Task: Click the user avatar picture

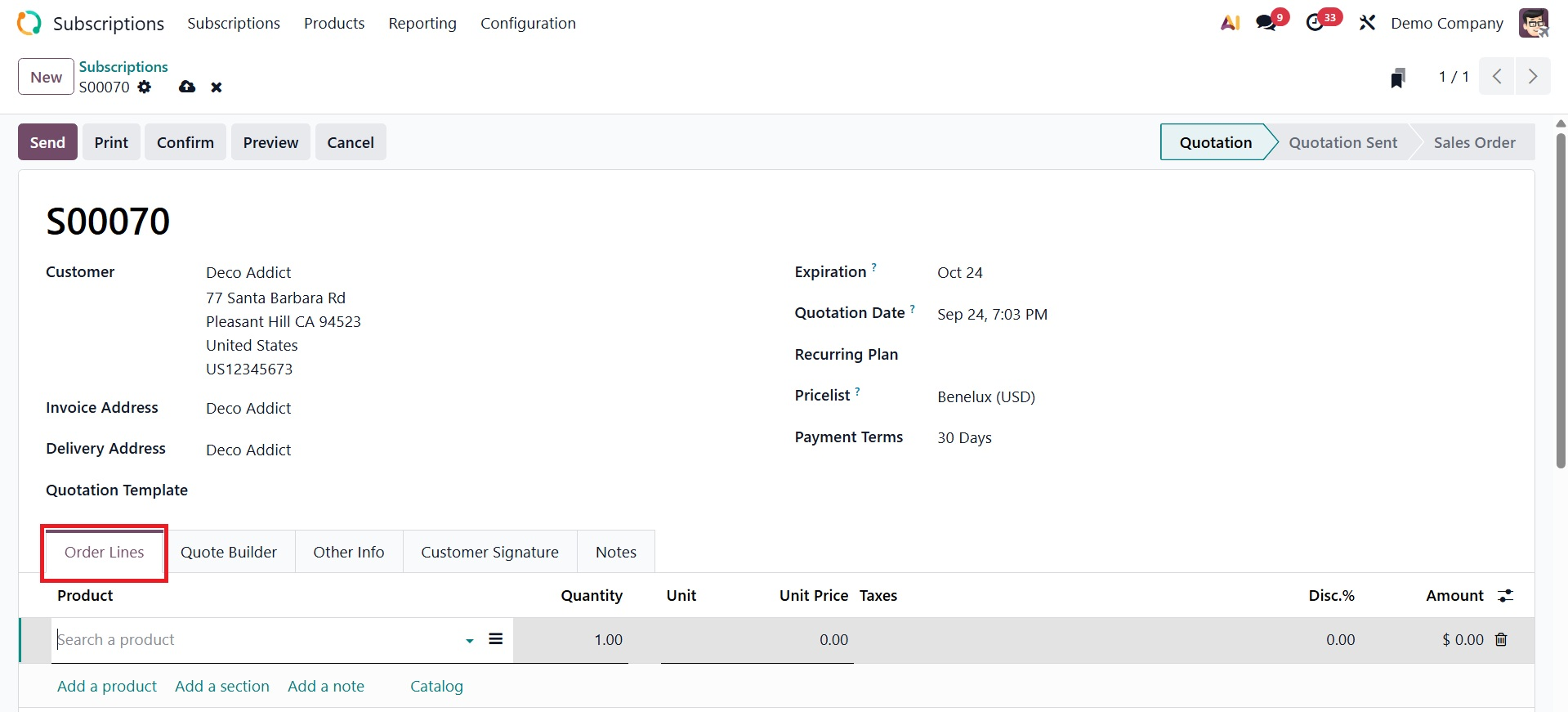Action: pos(1533,23)
